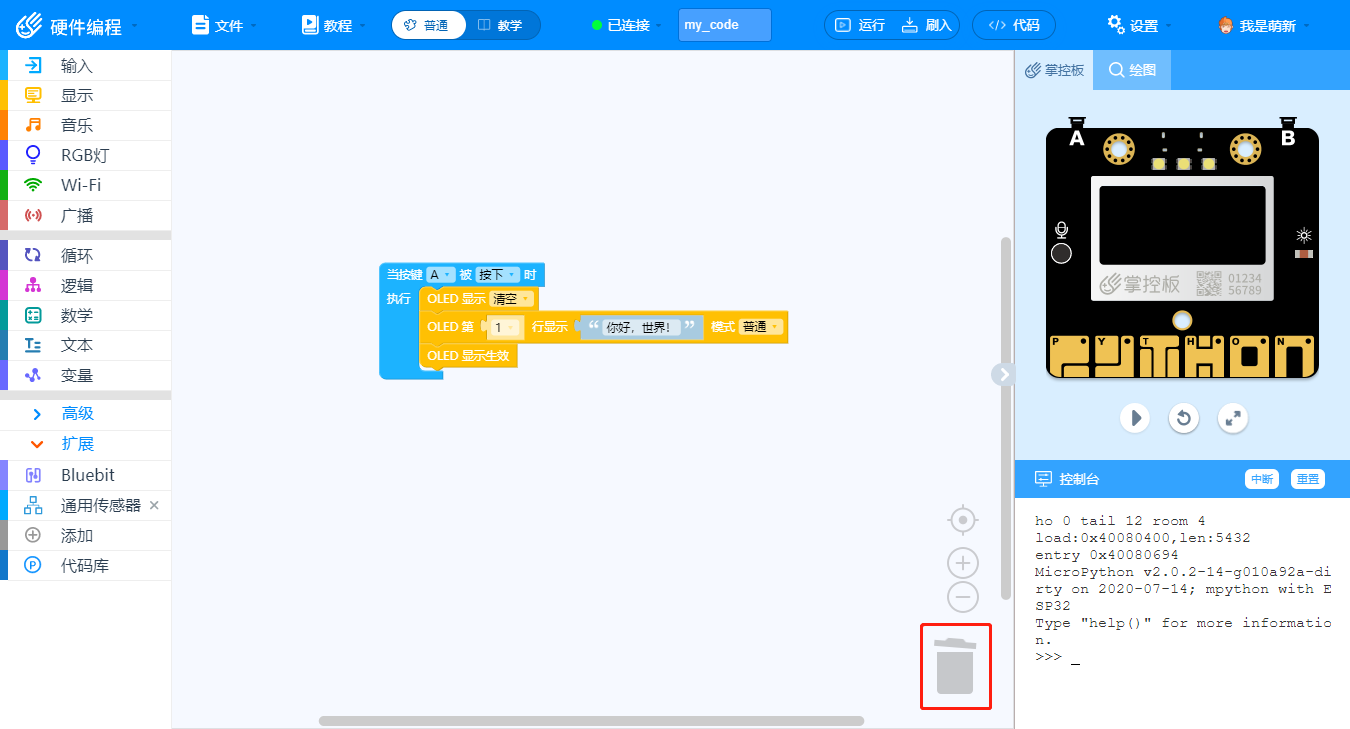Viewport: 1350px width, 729px height.
Task: Switch to the 掌控板 tab
Action: point(1054,70)
